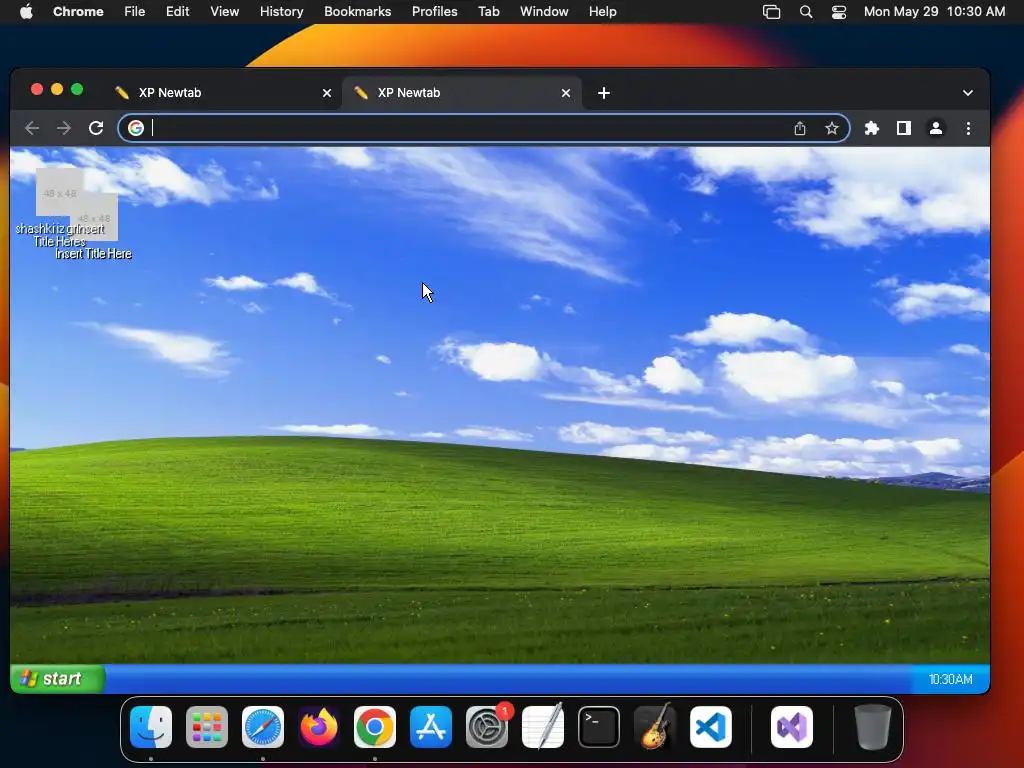Open TextEdit from the Dock
Screen dimensions: 1024x768
click(x=543, y=727)
